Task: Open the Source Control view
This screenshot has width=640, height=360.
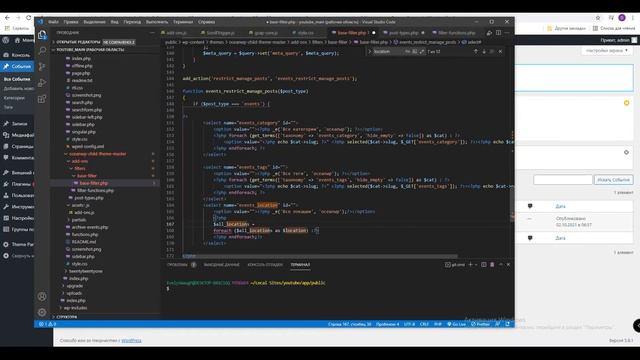Action: tap(42, 67)
